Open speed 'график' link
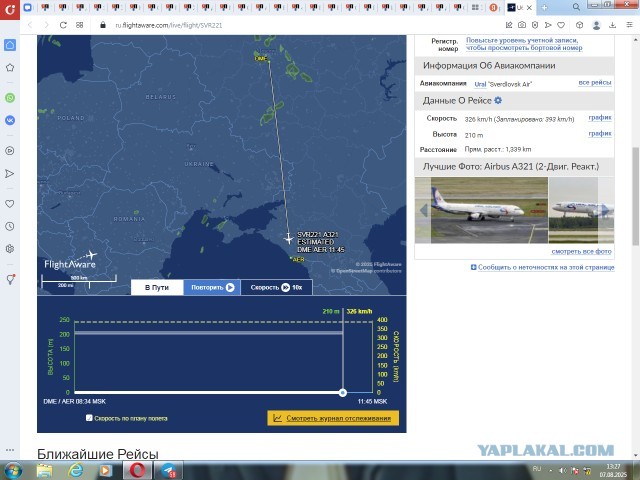This screenshot has height=480, width=640. 600,118
